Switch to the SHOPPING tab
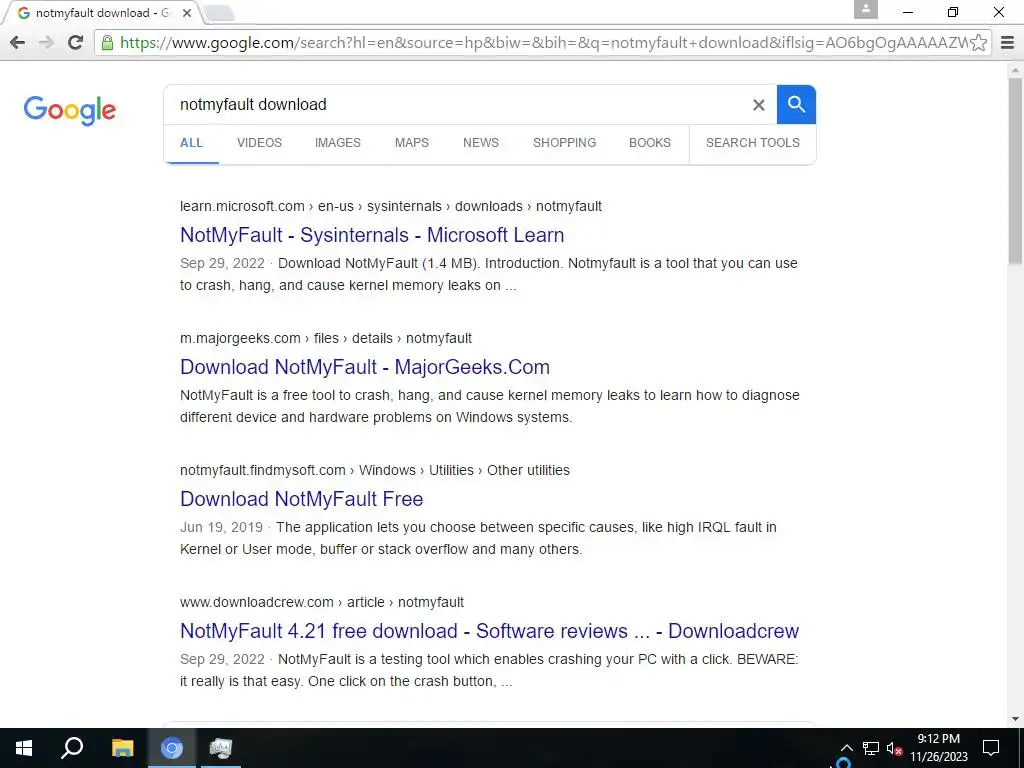Viewport: 1024px width, 768px height. coord(564,142)
